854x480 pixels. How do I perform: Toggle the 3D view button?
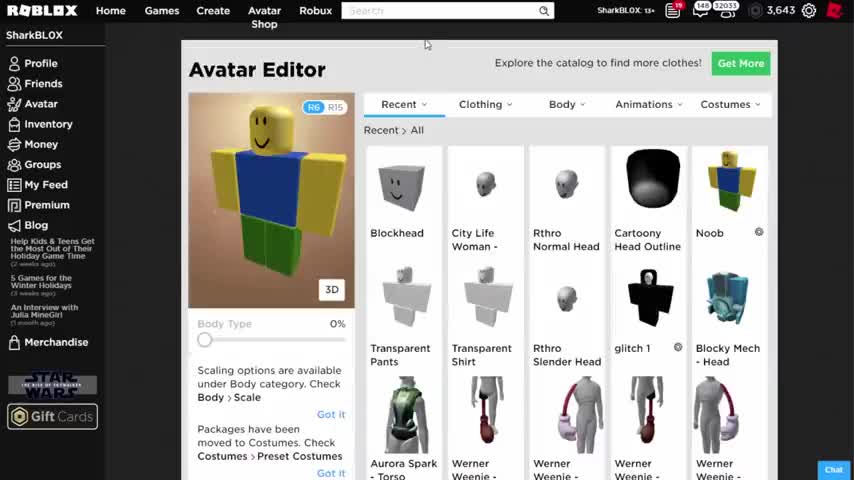(x=332, y=290)
